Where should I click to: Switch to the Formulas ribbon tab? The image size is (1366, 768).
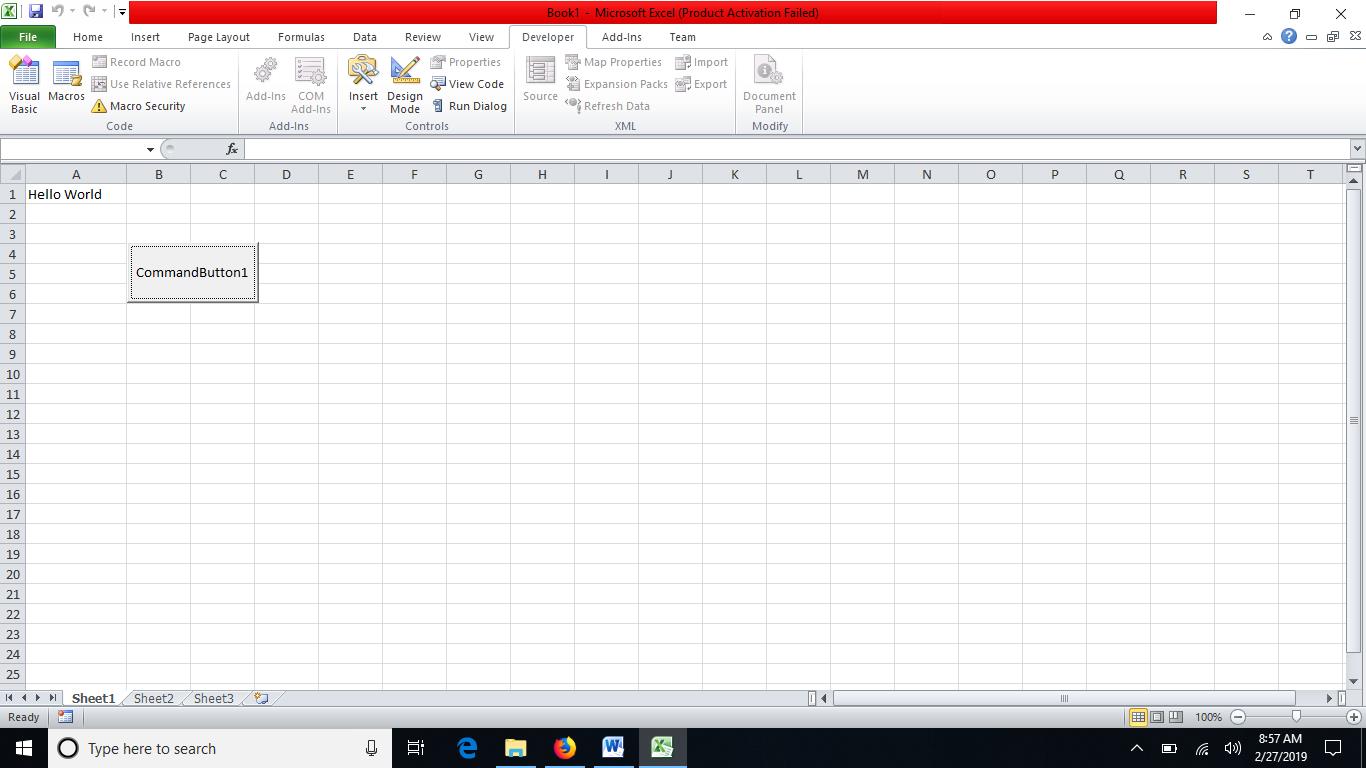tap(301, 37)
